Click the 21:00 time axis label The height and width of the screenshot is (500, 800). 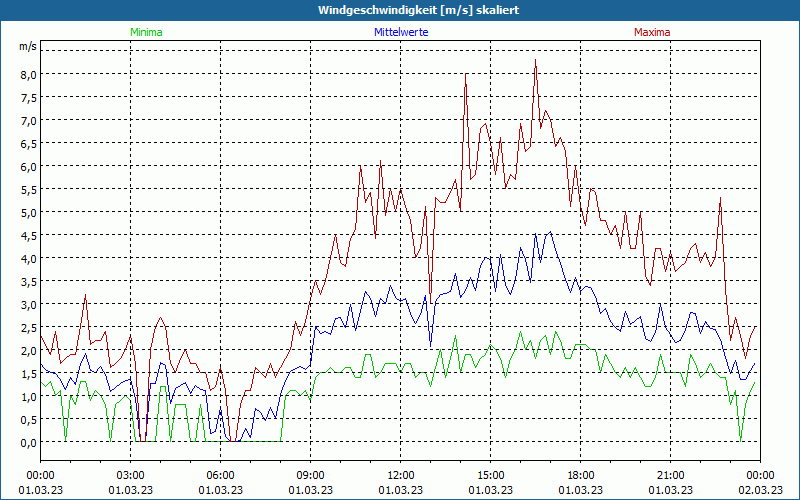670,476
